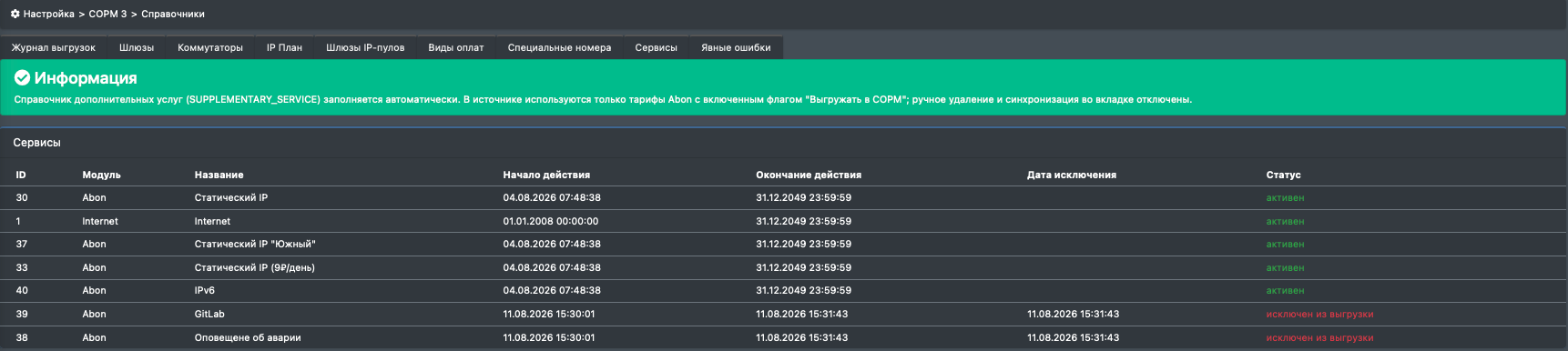Select the IPv6 service name
This screenshot has height=351, width=1568.
click(x=205, y=290)
